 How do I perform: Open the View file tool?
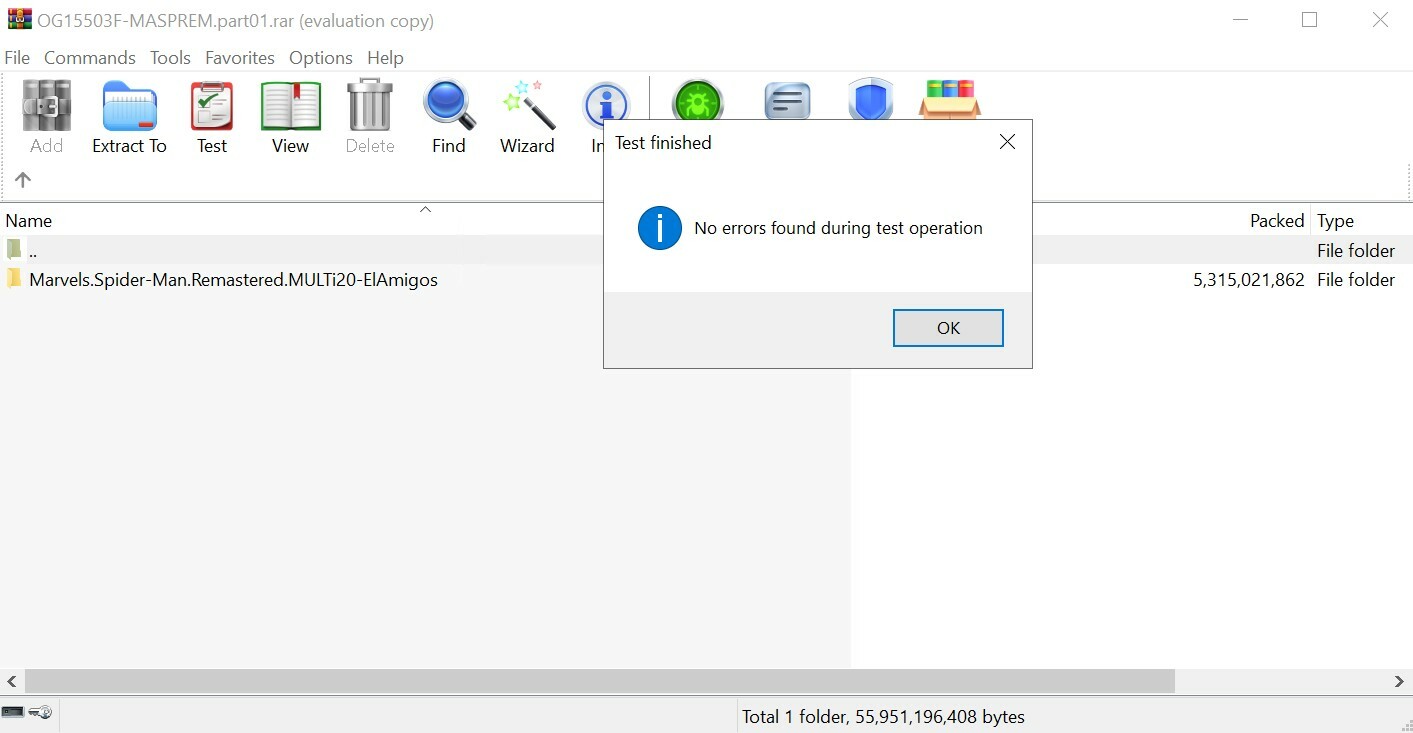(x=290, y=105)
